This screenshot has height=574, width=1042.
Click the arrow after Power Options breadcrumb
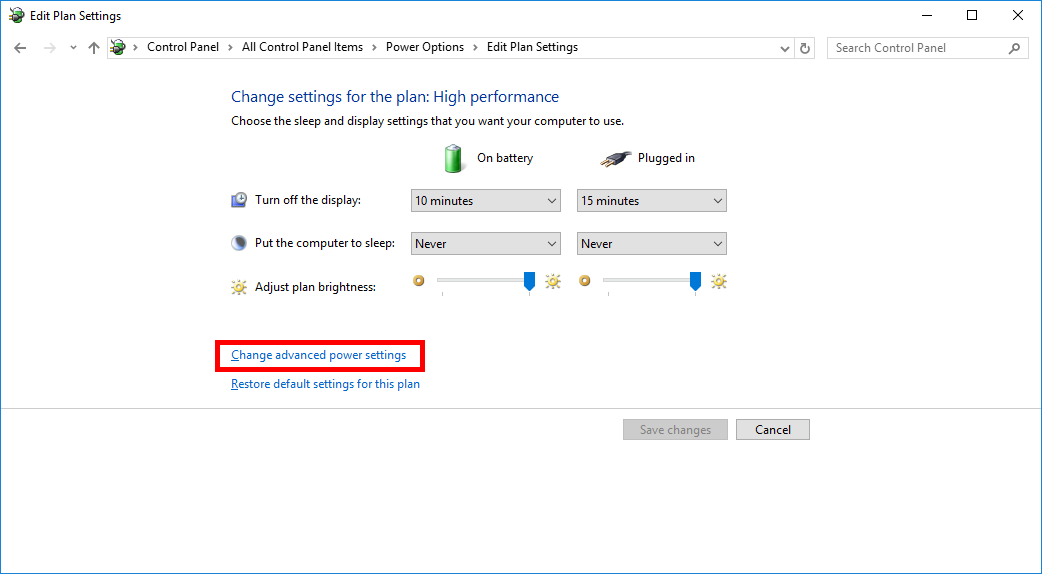point(475,48)
